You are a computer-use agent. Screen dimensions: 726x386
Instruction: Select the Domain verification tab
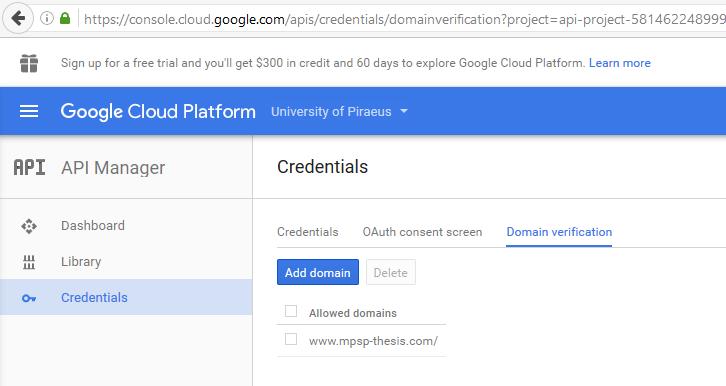(x=559, y=232)
